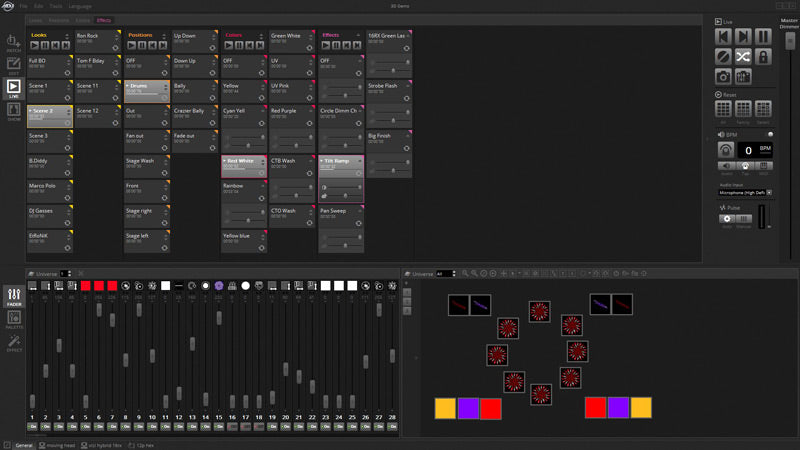Activate the Drums position scene
Image resolution: width=800 pixels, height=450 pixels.
tap(145, 90)
